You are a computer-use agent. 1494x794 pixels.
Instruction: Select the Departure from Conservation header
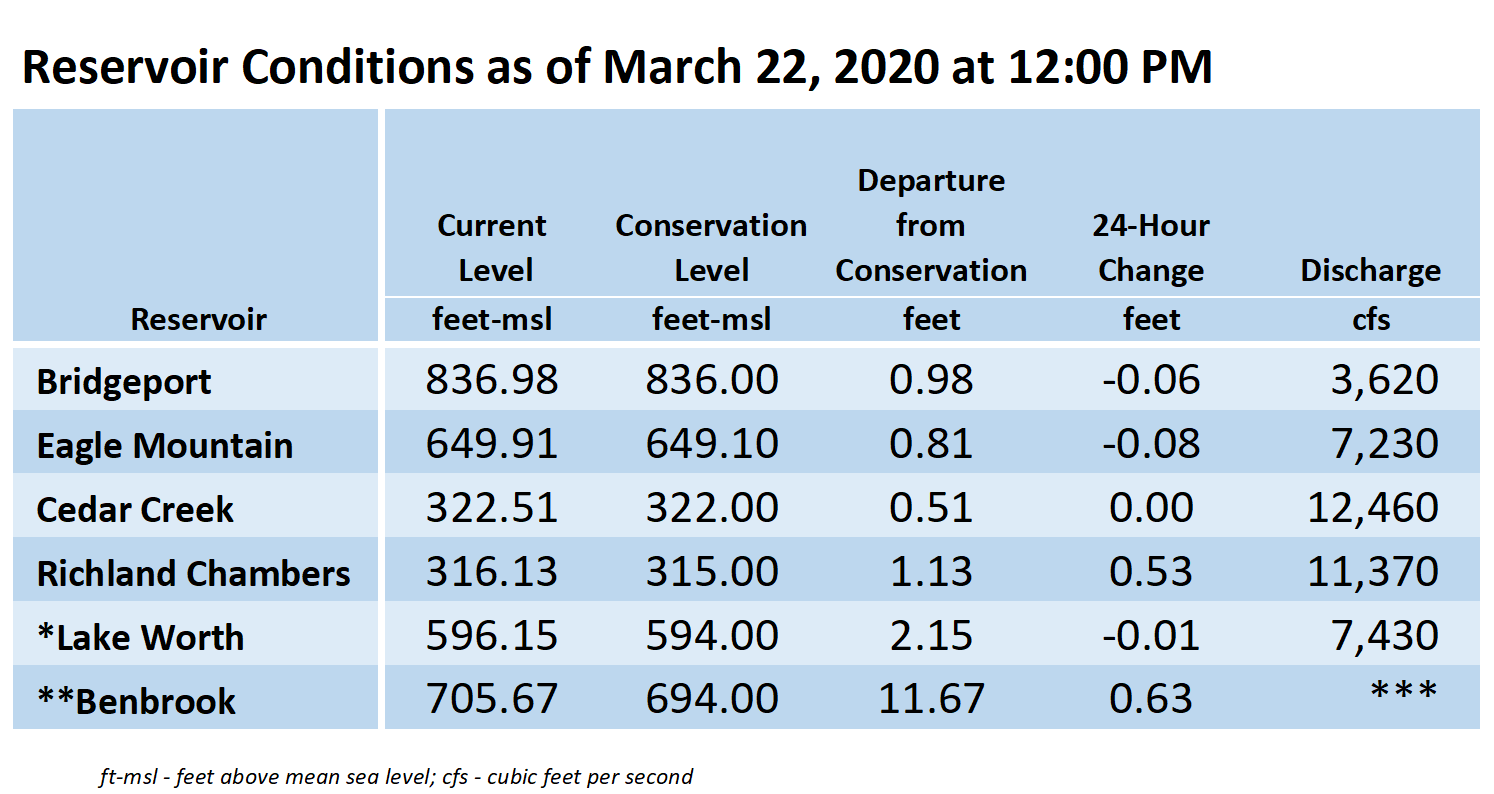tap(931, 226)
